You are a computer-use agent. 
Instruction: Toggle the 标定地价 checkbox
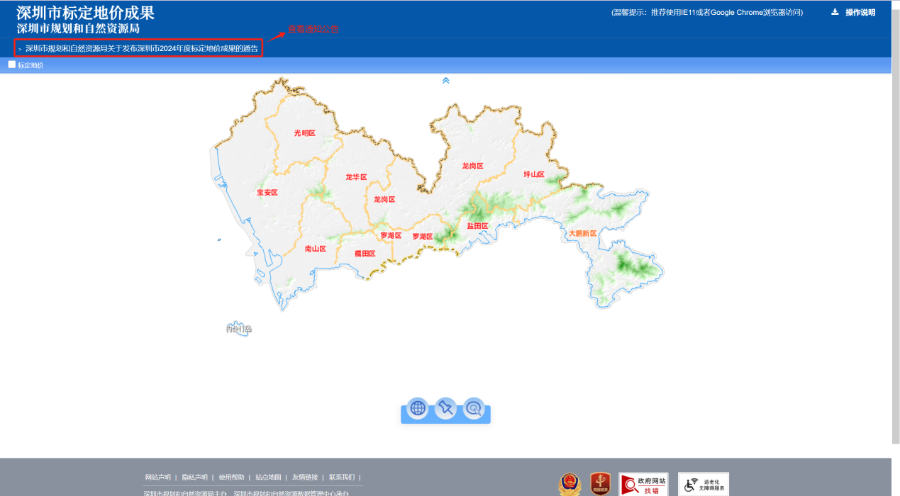[12, 64]
